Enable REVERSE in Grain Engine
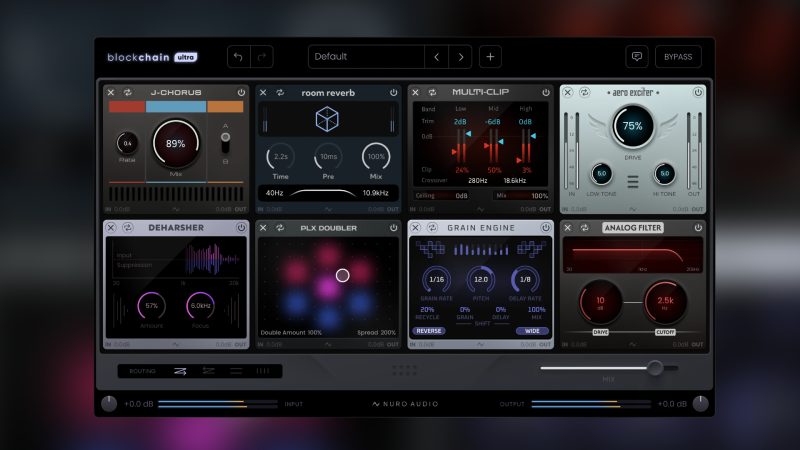Image resolution: width=800 pixels, height=450 pixels. [429, 331]
